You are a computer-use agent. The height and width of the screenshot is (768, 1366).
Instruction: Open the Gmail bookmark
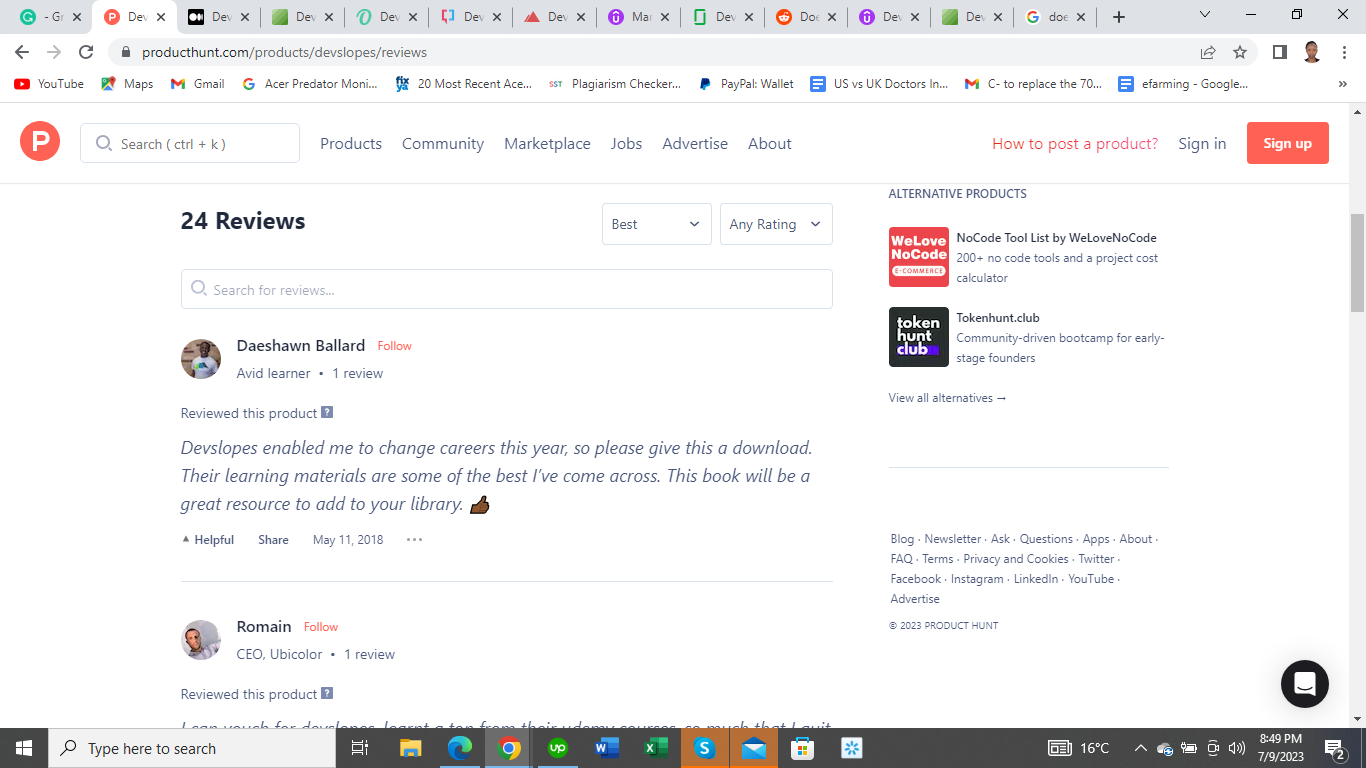198,84
